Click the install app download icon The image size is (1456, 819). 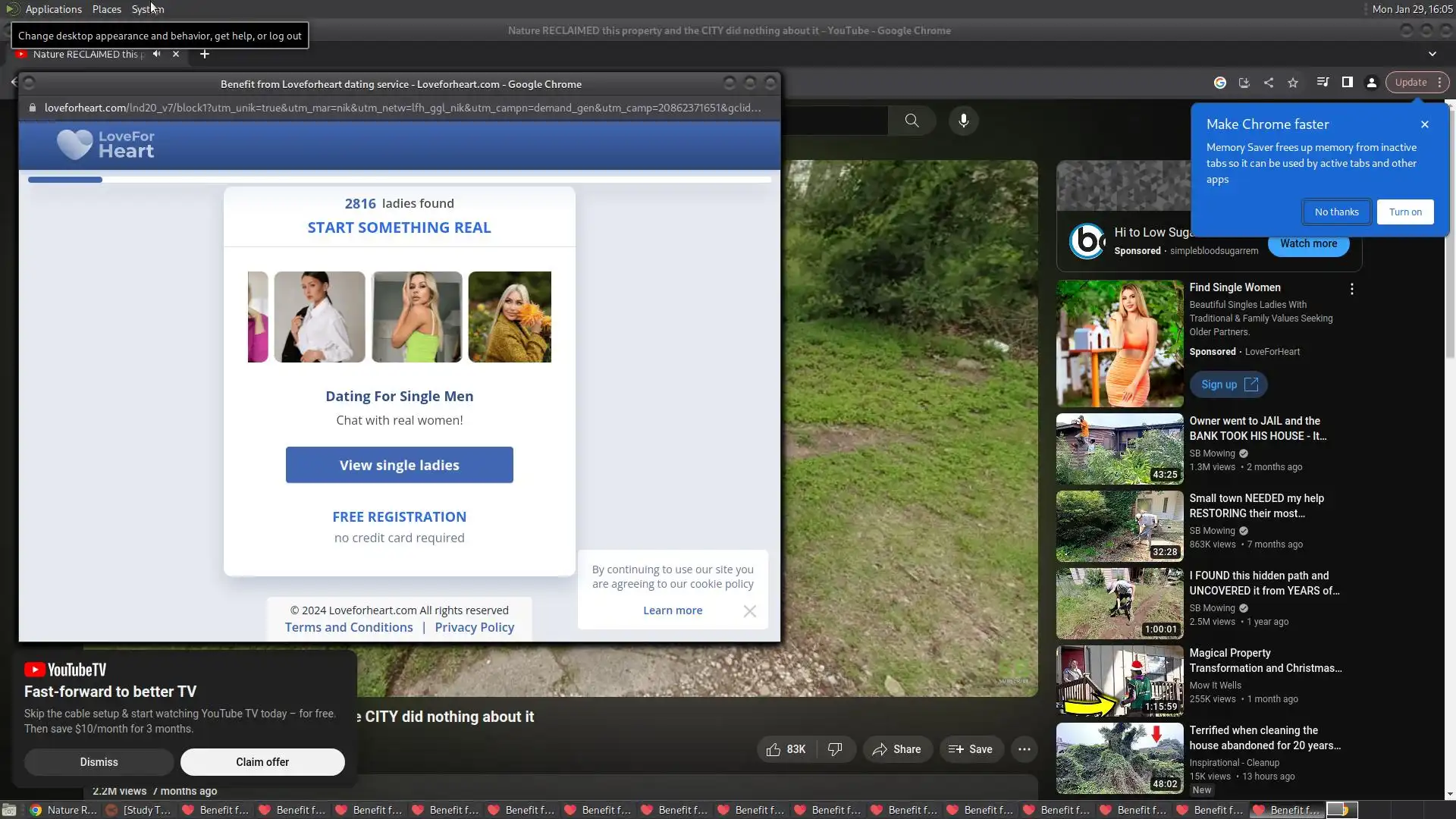point(1244,83)
